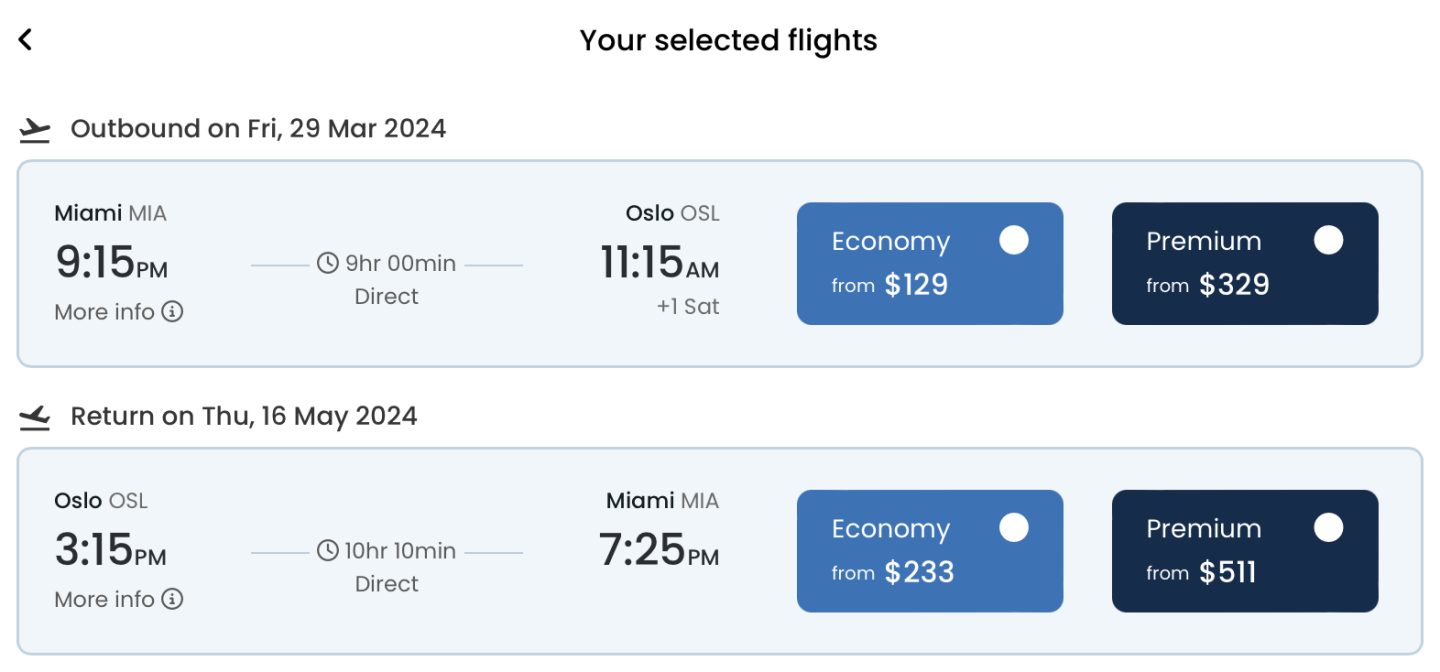Viewport: 1440px width, 672px height.
Task: Open More info for the return flight
Action: (105, 599)
